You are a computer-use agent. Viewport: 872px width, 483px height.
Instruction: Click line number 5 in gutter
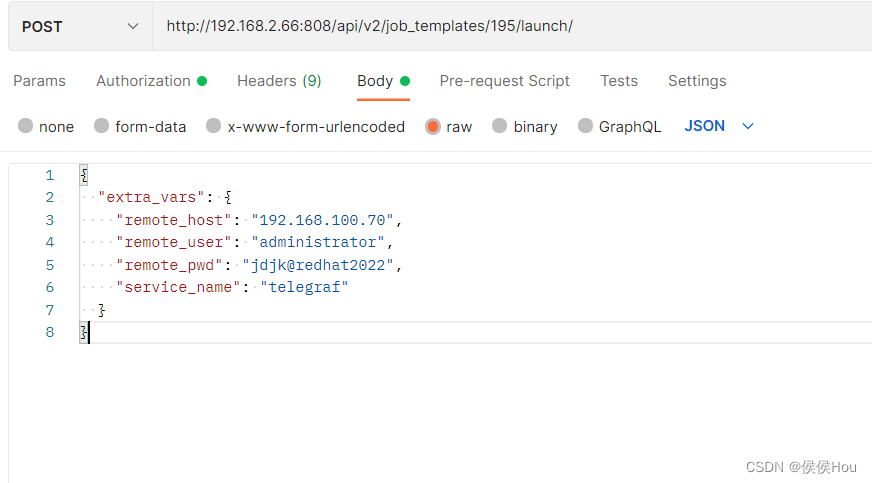point(49,265)
